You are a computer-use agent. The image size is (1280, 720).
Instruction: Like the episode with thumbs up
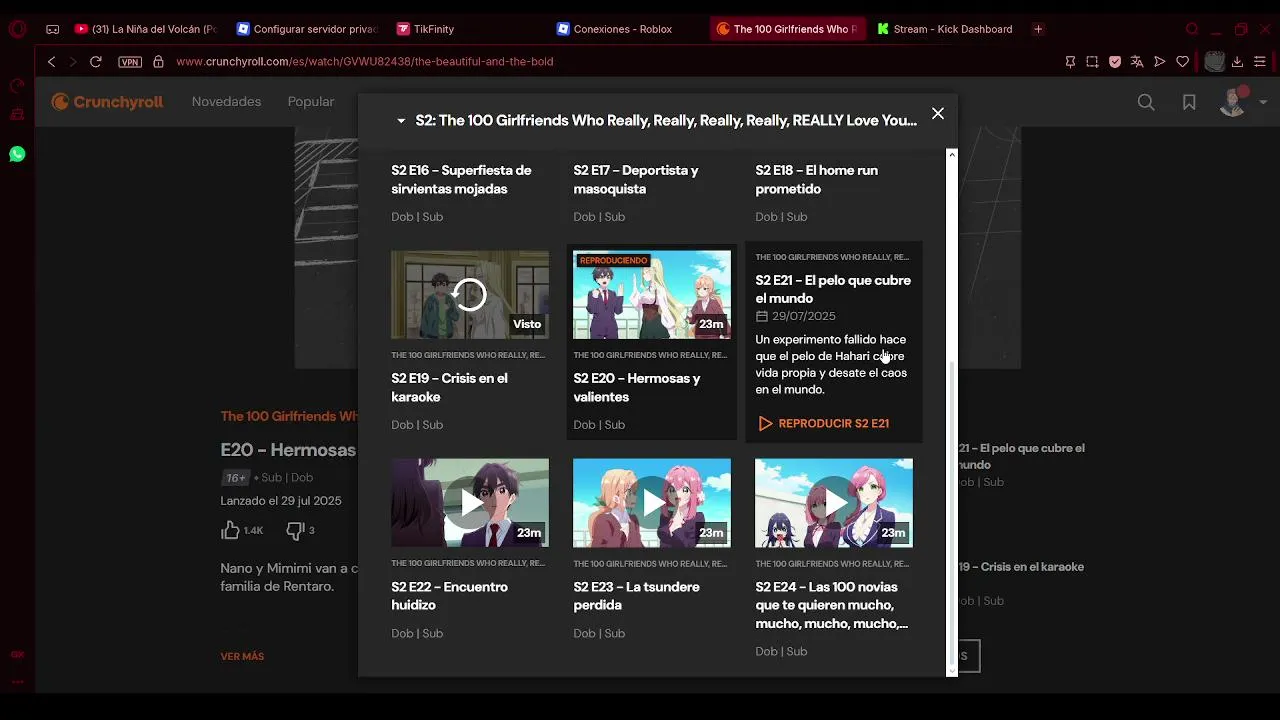(x=231, y=530)
